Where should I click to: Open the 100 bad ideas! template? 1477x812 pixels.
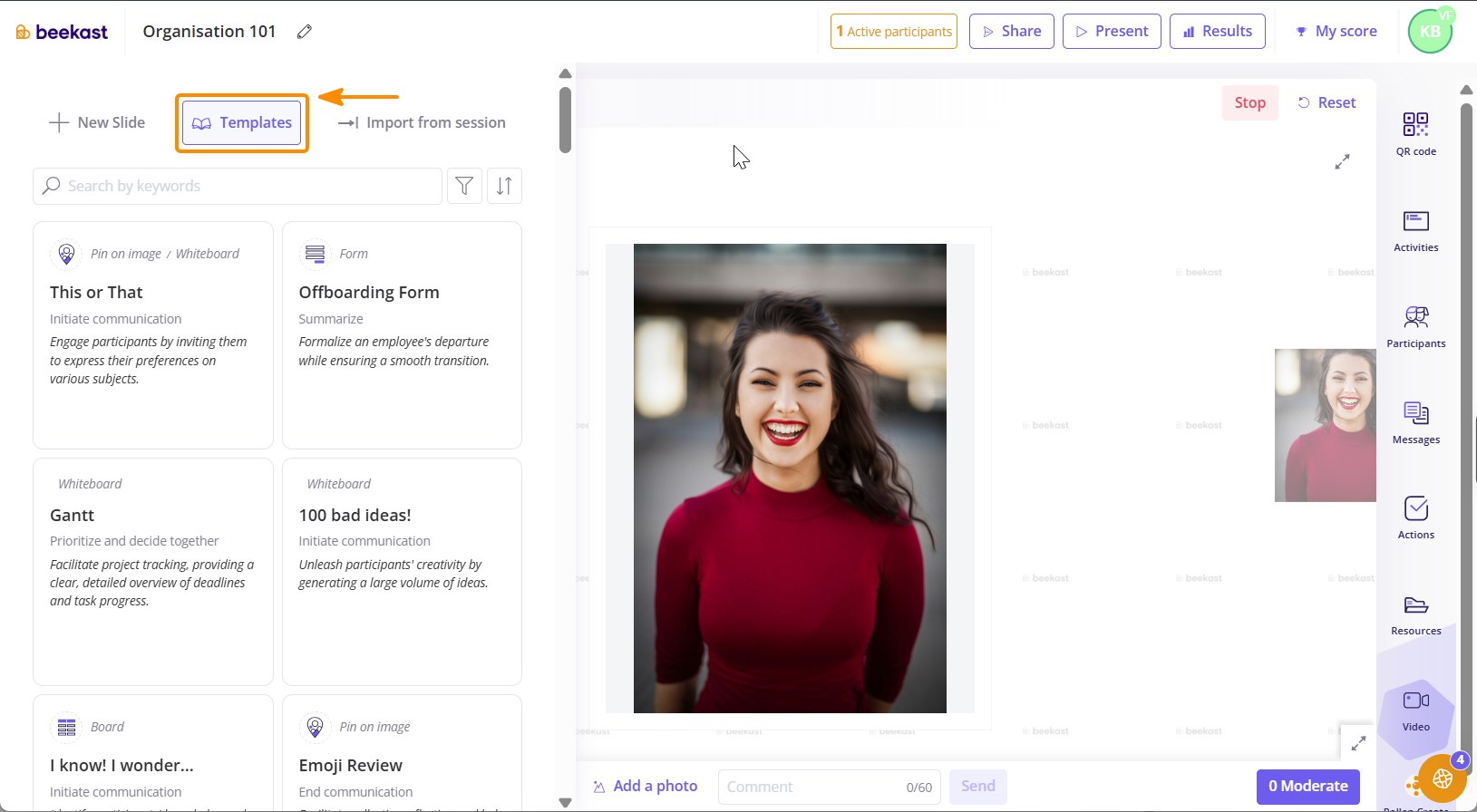click(x=402, y=572)
